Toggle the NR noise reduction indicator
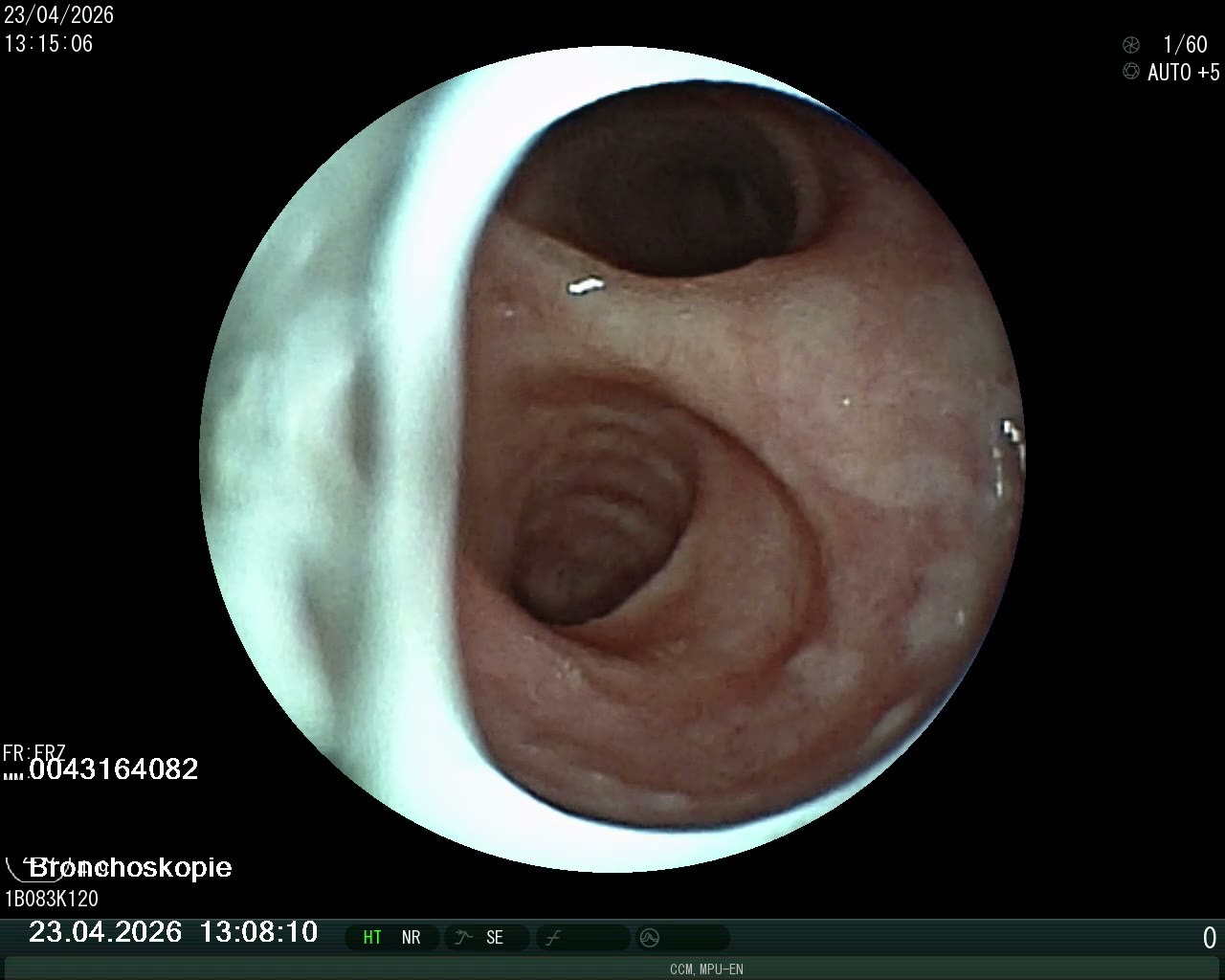The height and width of the screenshot is (980, 1225). tap(412, 938)
